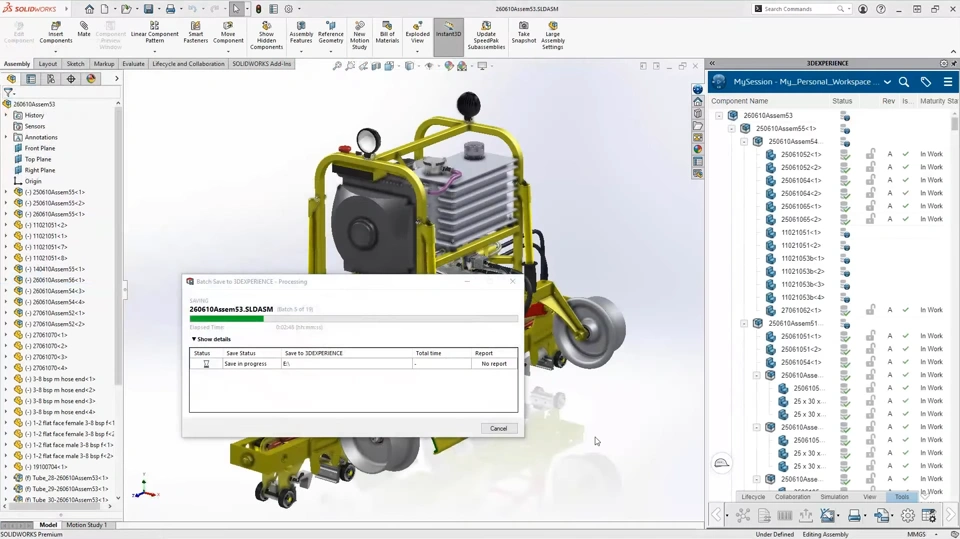Open Lifecycle and Collaboration tab
960x539 pixels.
[188, 64]
